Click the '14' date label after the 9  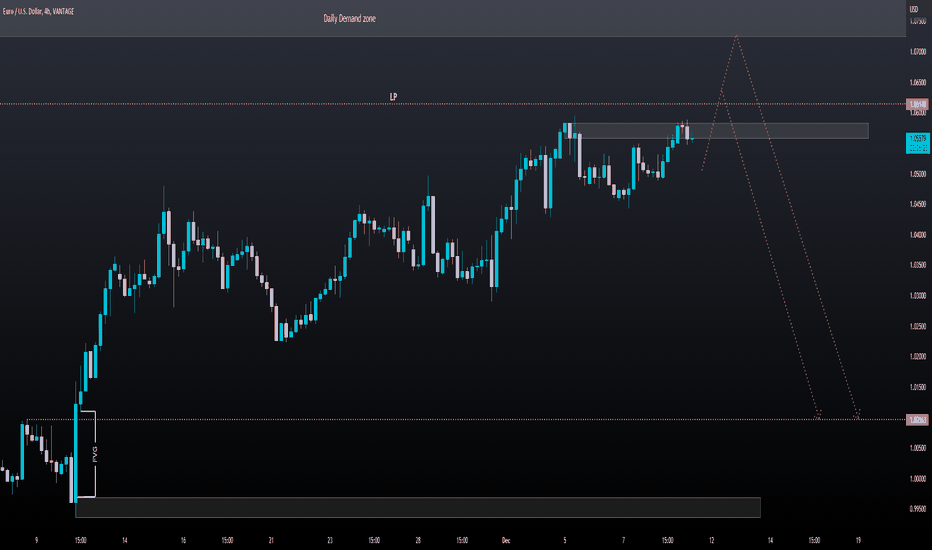[124, 540]
